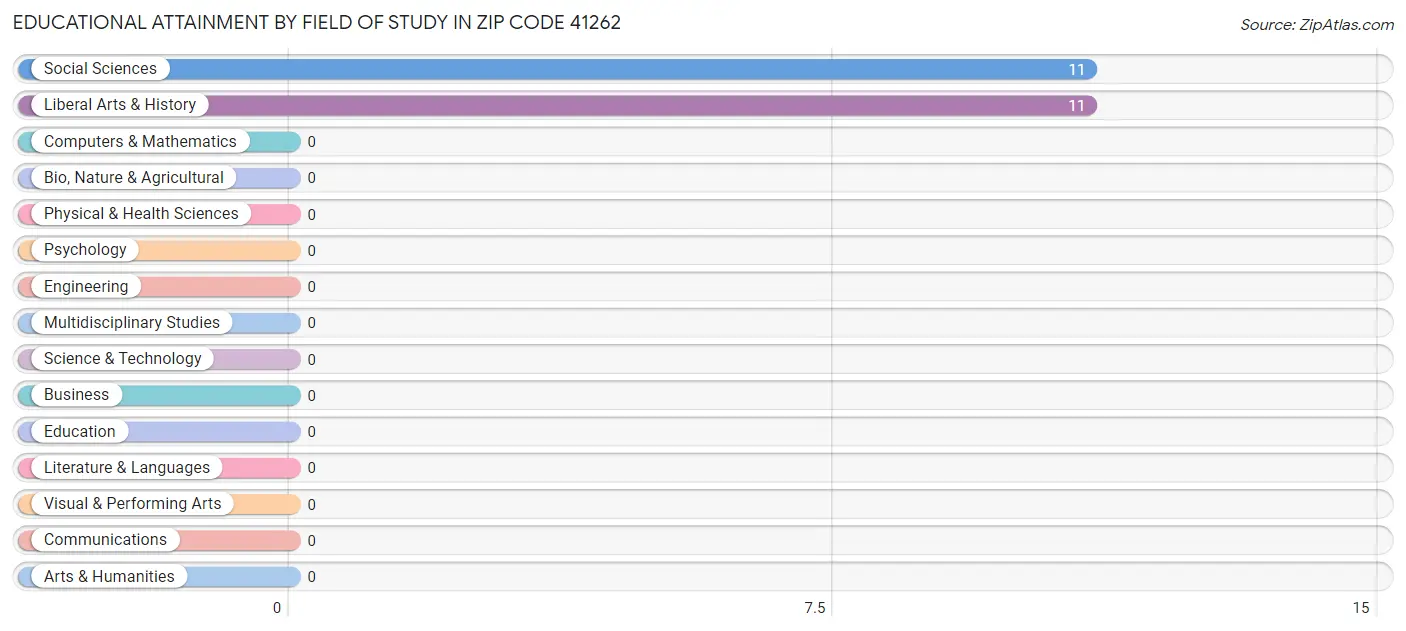The height and width of the screenshot is (631, 1406).
Task: Select the Bio, Nature & Agricultural label
Action: click(134, 178)
